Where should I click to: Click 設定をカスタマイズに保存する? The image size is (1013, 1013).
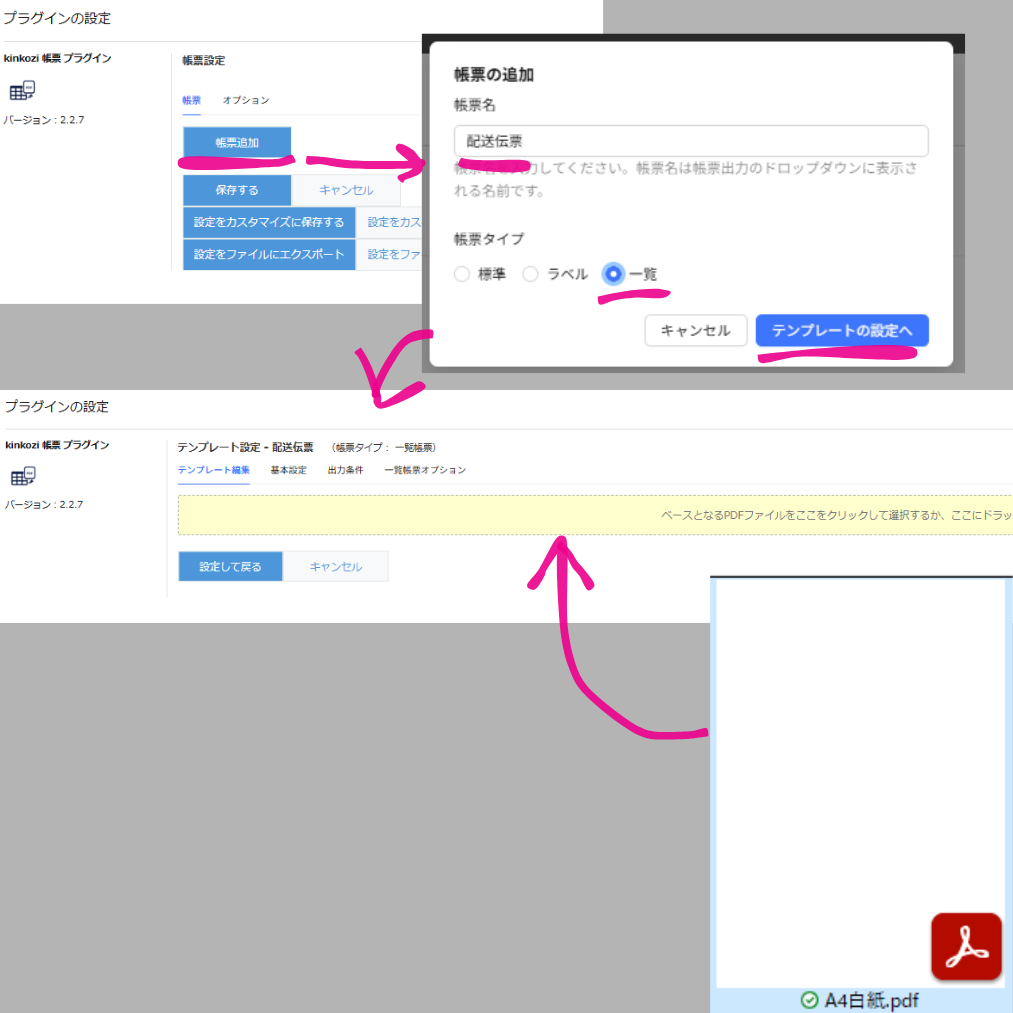269,222
